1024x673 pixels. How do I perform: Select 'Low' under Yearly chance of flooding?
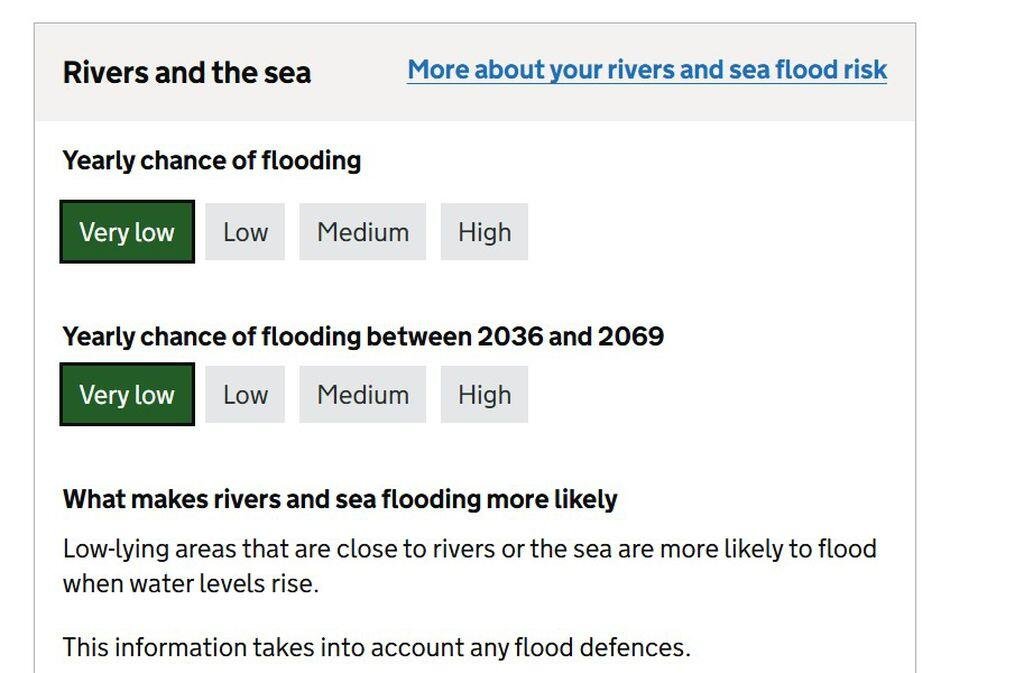pos(245,232)
